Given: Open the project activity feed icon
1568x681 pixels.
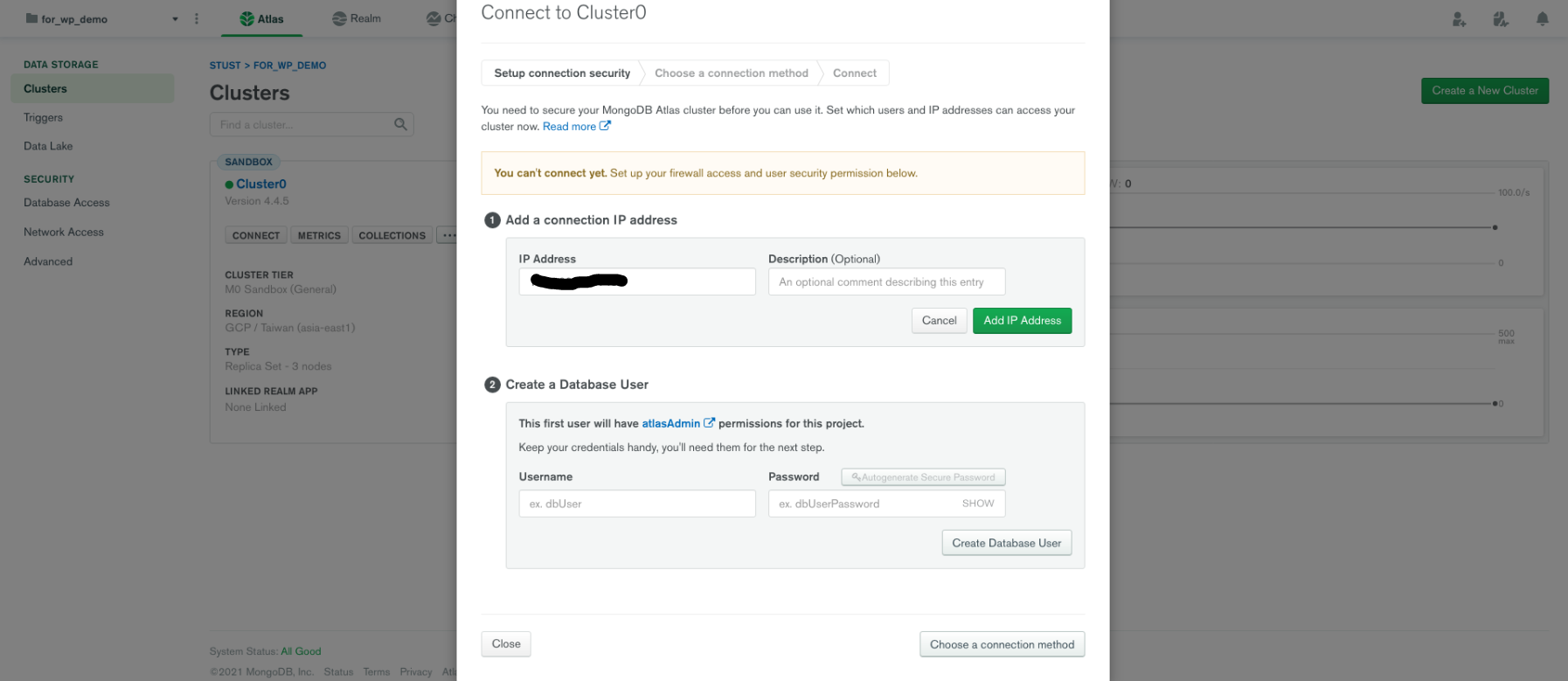Looking at the screenshot, I should [1501, 19].
